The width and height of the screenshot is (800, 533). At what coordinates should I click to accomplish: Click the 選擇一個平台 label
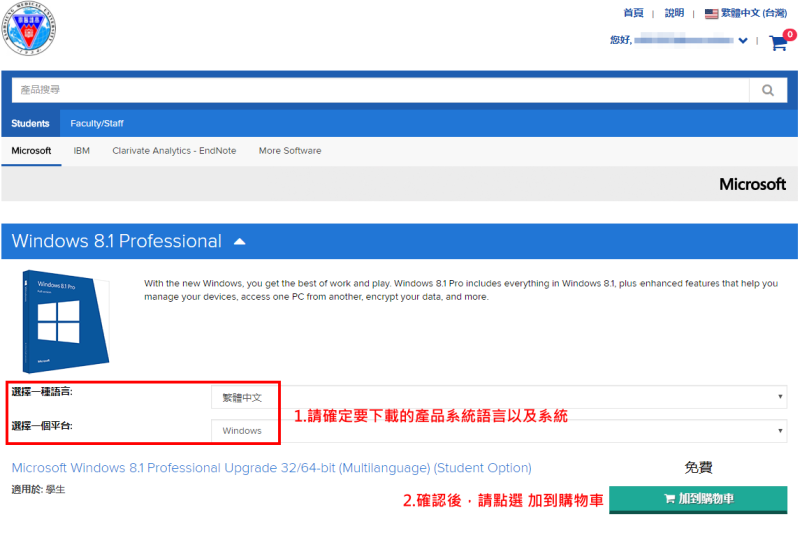42,426
